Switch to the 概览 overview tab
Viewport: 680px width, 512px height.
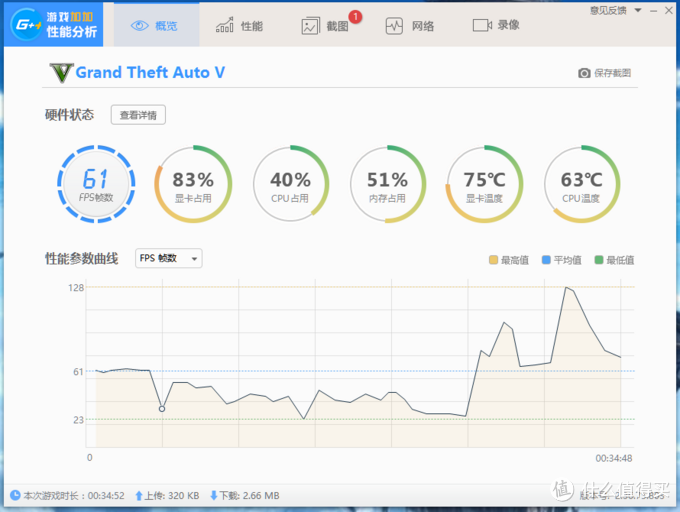157,25
